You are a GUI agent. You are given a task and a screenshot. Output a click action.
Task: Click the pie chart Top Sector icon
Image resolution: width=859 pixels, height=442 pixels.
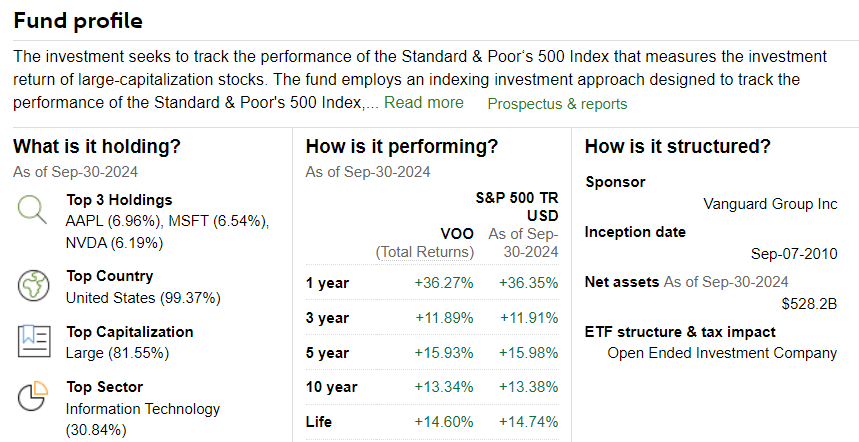coord(33,397)
